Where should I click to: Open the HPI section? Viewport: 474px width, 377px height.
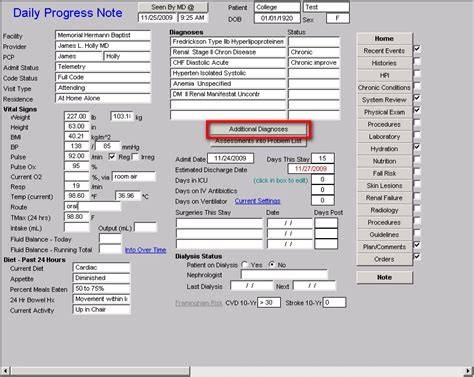tap(384, 75)
